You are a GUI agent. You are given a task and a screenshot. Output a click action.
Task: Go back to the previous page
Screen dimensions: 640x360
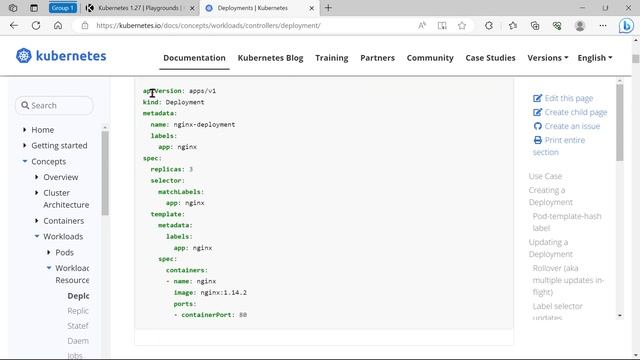coord(14,25)
